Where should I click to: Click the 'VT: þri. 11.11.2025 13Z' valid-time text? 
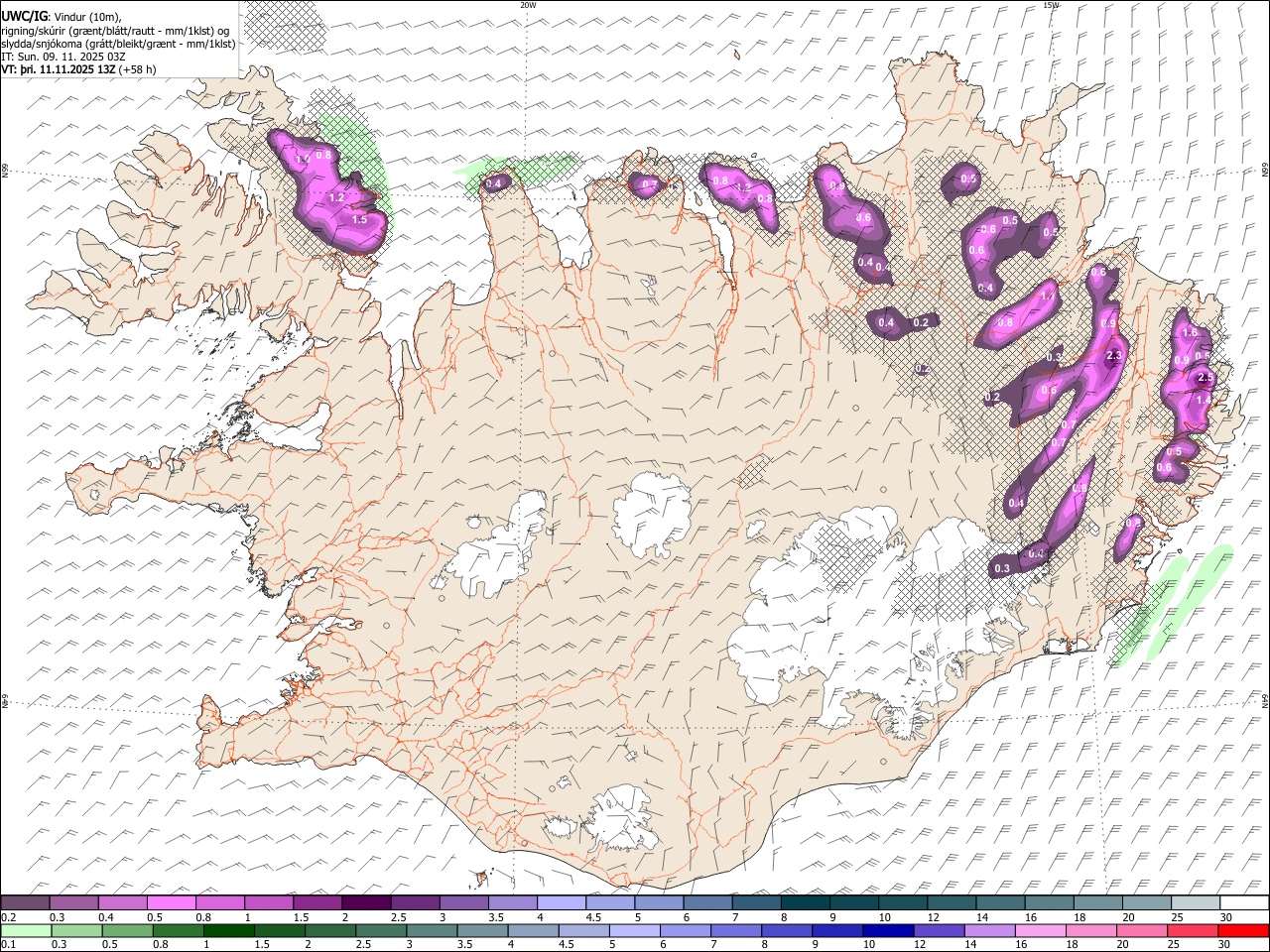tap(58, 69)
